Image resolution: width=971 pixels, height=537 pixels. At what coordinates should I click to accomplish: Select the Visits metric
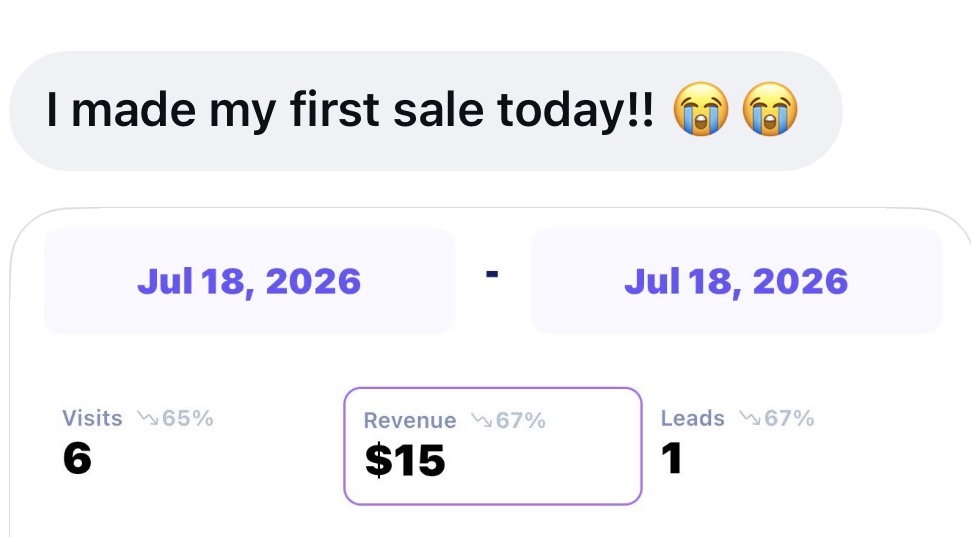(137, 441)
